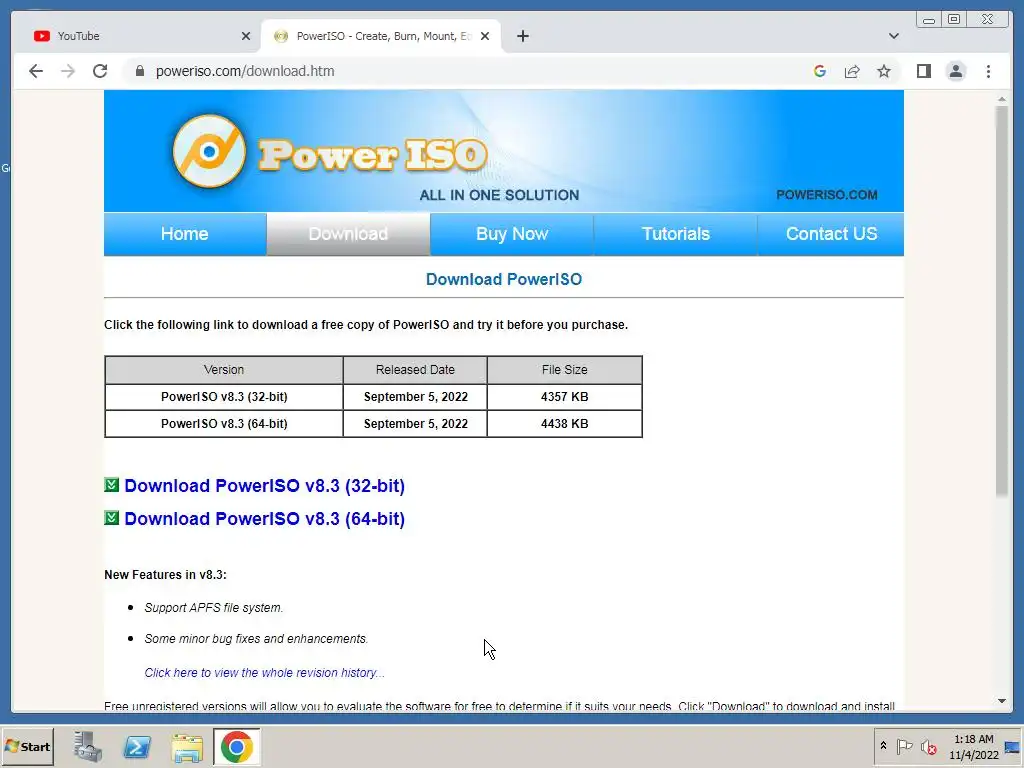Expand the tab search dropdown arrow
1024x768 pixels.
[894, 36]
